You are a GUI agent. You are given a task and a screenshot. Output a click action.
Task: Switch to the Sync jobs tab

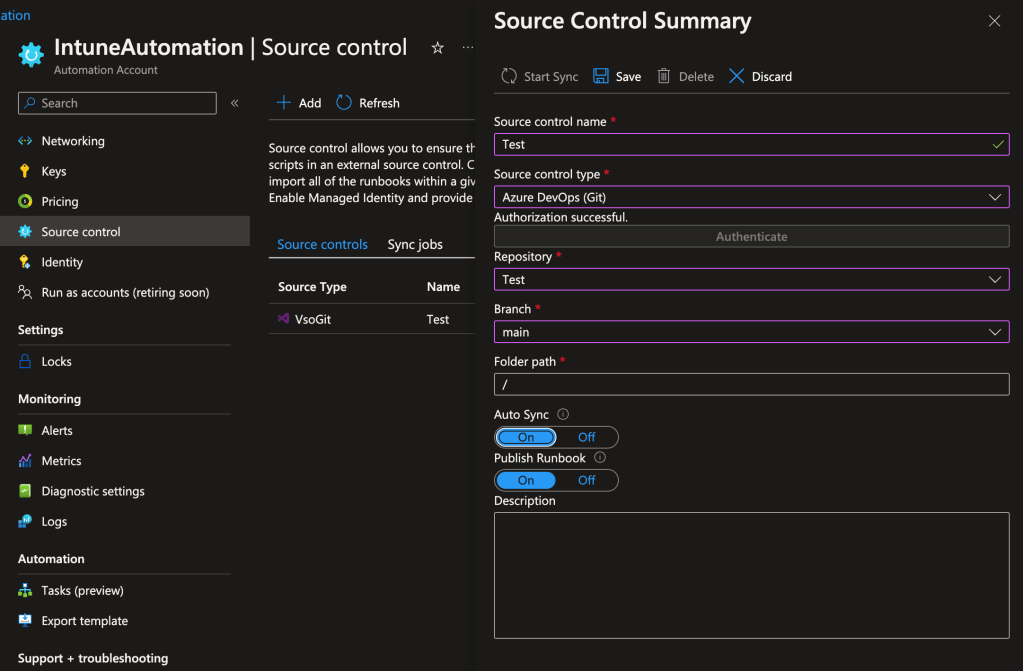tap(415, 244)
